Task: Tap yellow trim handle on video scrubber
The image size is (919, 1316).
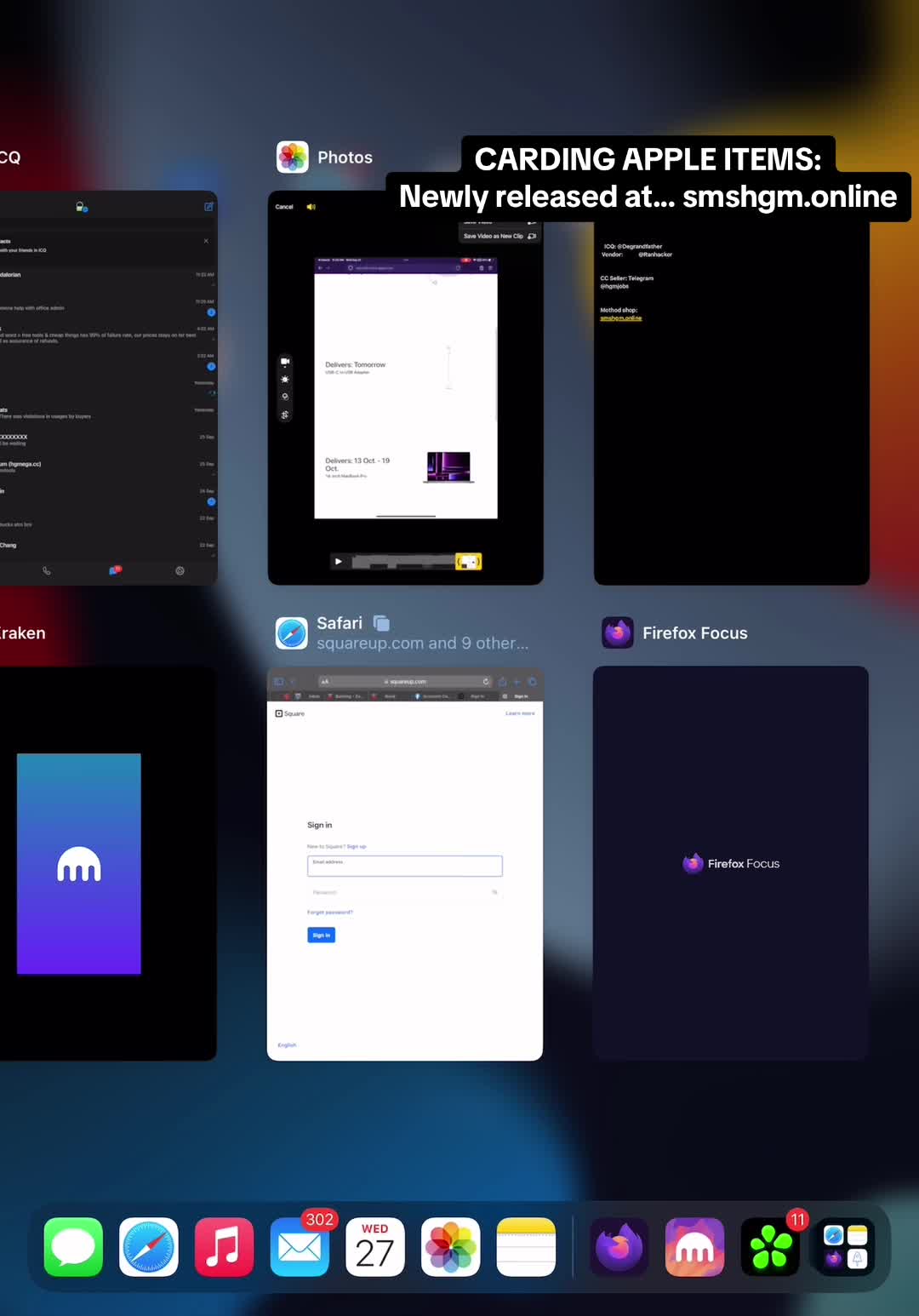Action: (x=469, y=562)
